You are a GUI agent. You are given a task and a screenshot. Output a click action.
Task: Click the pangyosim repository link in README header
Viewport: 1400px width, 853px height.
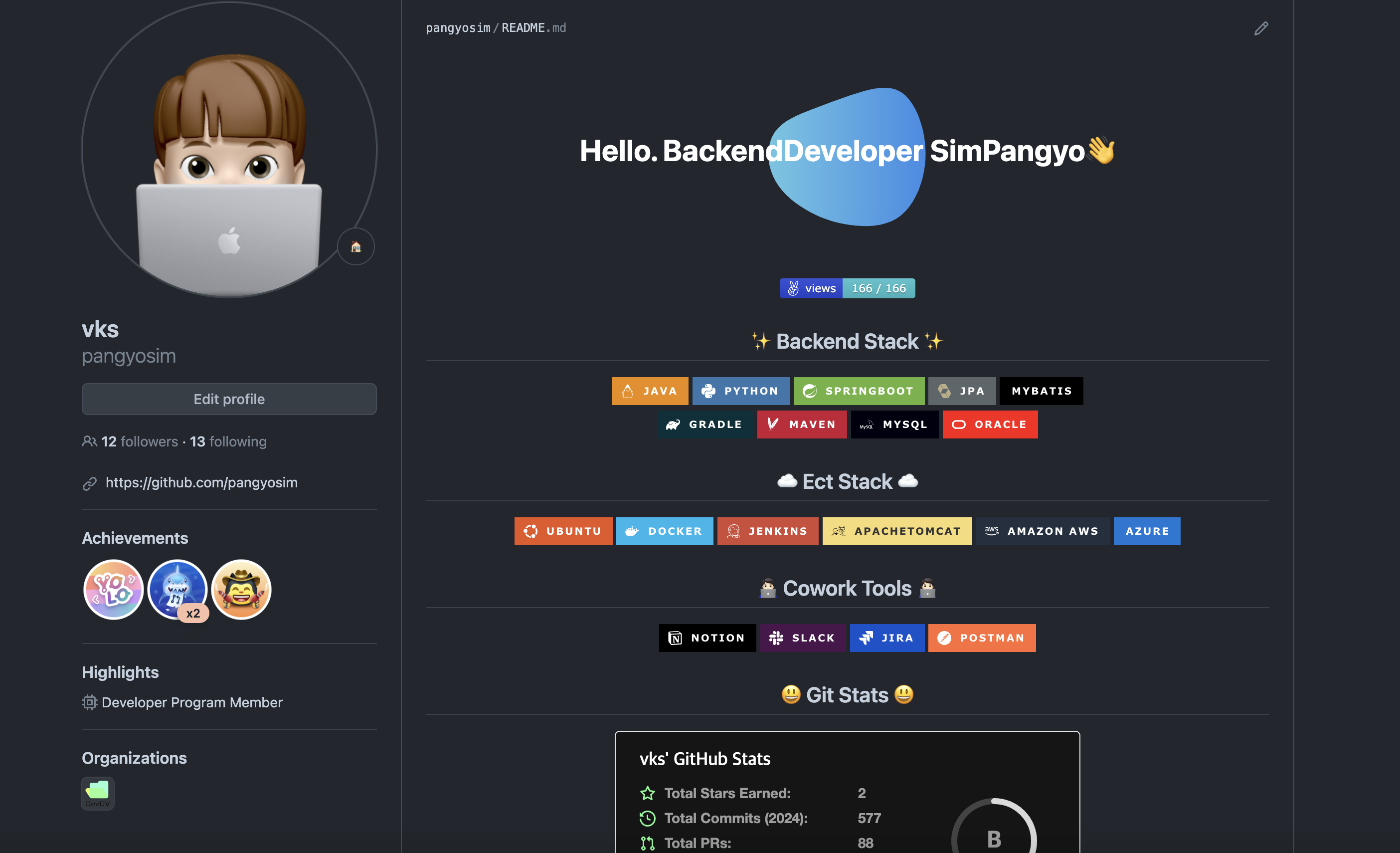click(457, 28)
